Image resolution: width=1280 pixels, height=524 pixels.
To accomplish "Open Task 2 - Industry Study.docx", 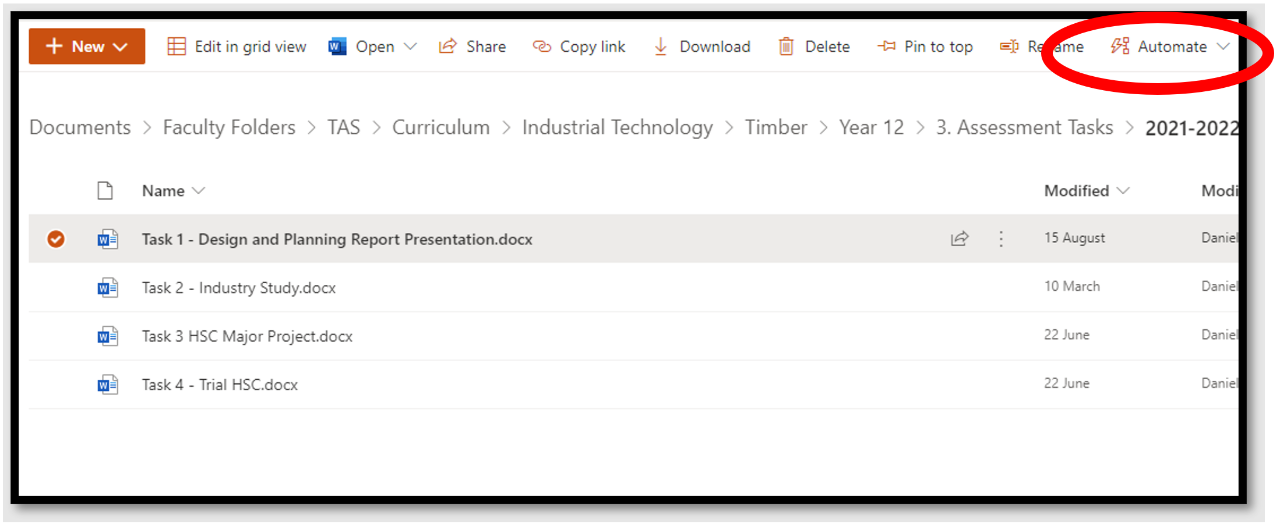I will (x=239, y=288).
